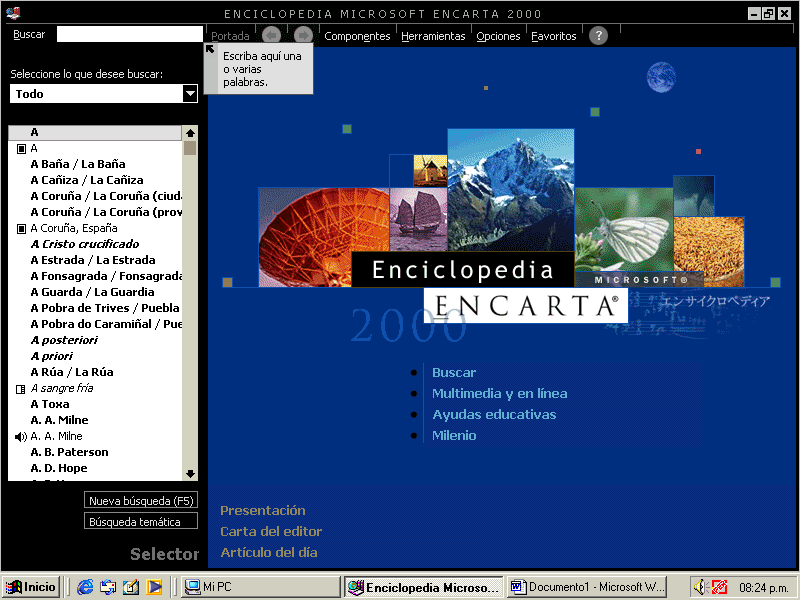Click the results list scrollbar thumb

[190, 148]
